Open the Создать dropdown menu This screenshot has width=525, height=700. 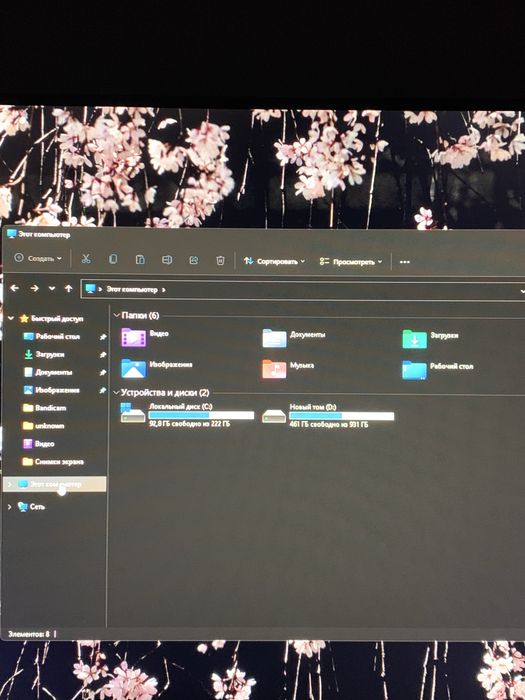pos(38,258)
